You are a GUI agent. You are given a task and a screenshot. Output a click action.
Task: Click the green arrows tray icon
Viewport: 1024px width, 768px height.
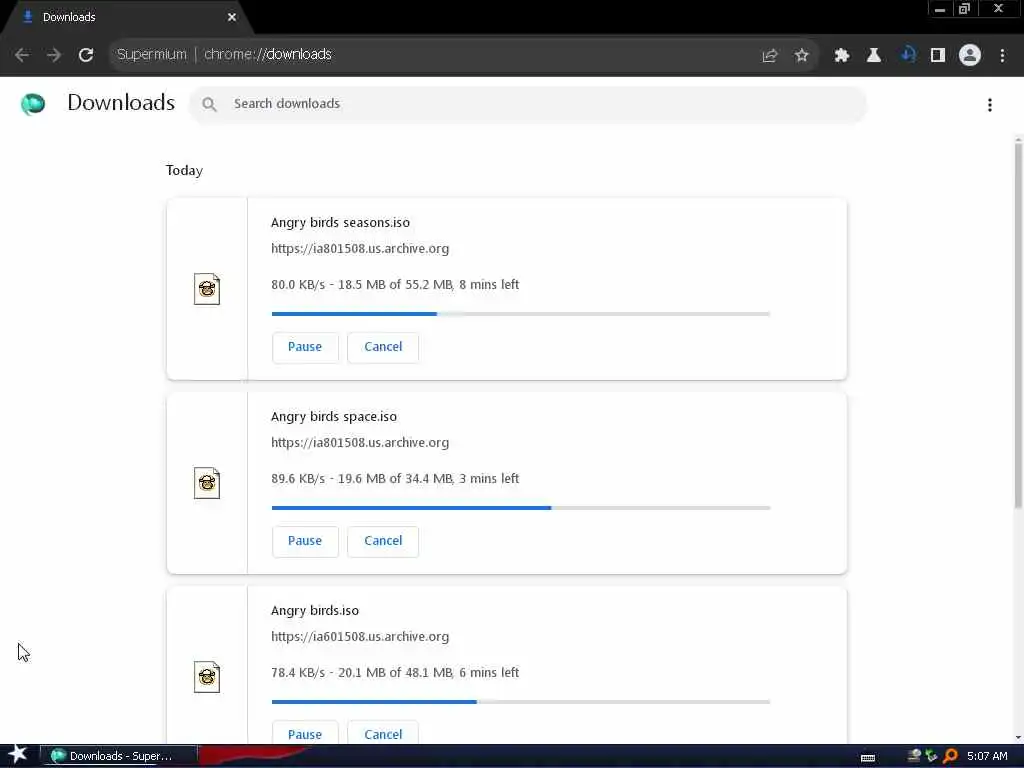click(932, 756)
